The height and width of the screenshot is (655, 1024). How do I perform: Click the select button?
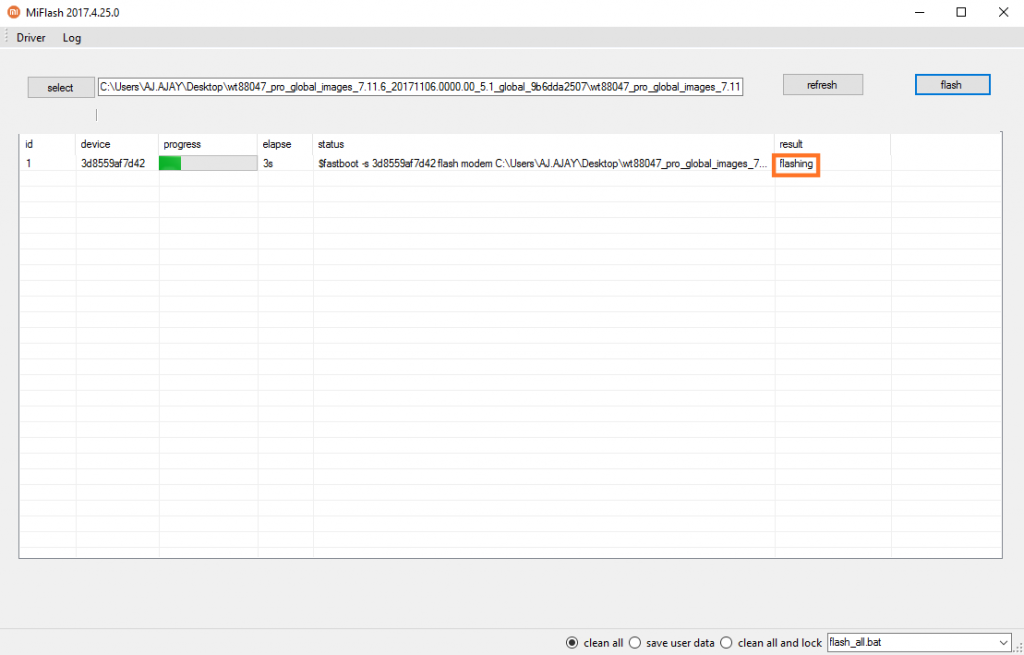(x=61, y=88)
